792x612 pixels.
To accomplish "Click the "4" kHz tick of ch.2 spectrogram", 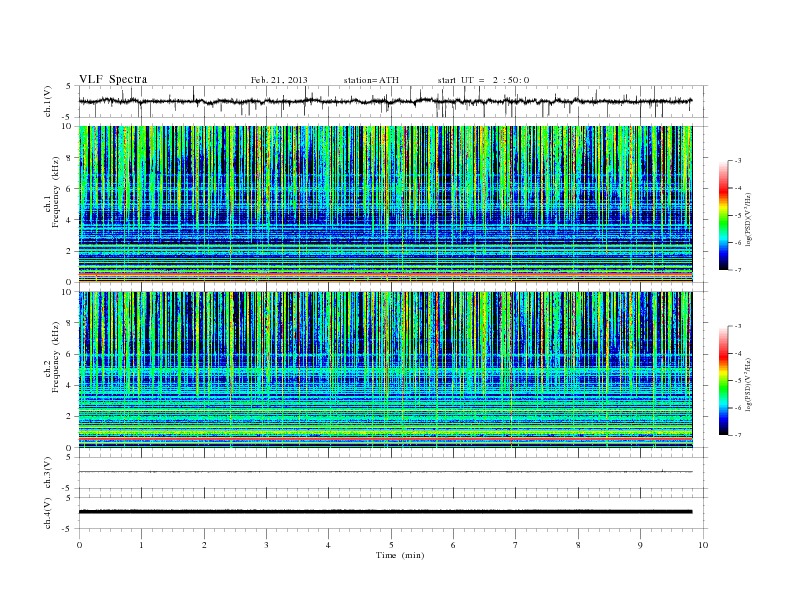I will (x=69, y=385).
